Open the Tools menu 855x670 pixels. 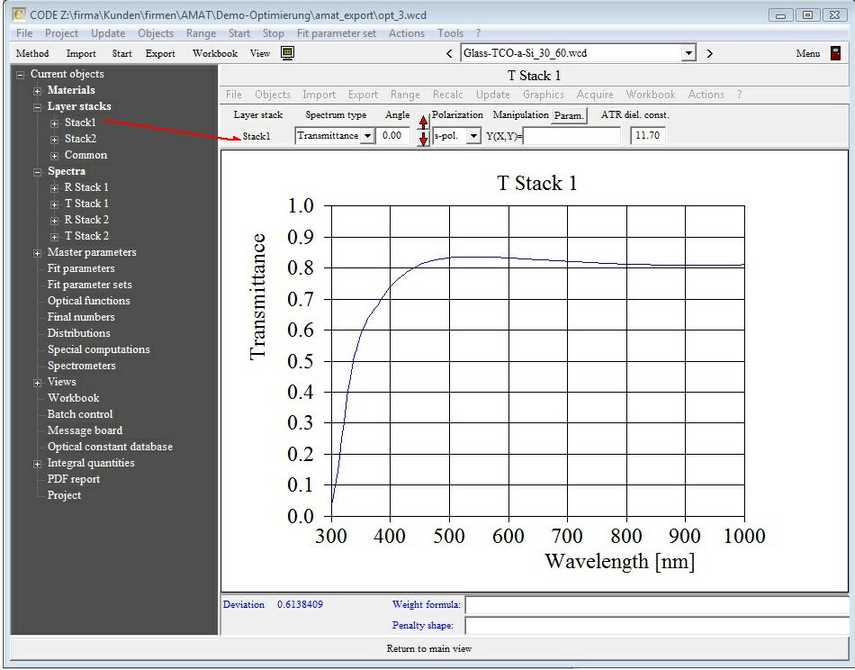450,33
